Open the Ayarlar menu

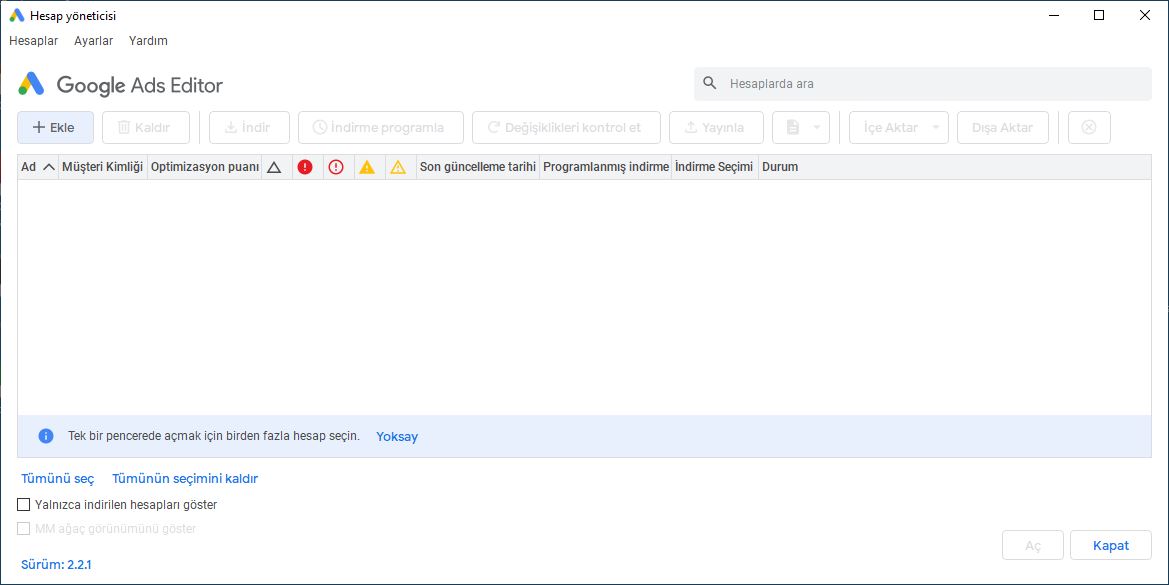pyautogui.click(x=93, y=41)
